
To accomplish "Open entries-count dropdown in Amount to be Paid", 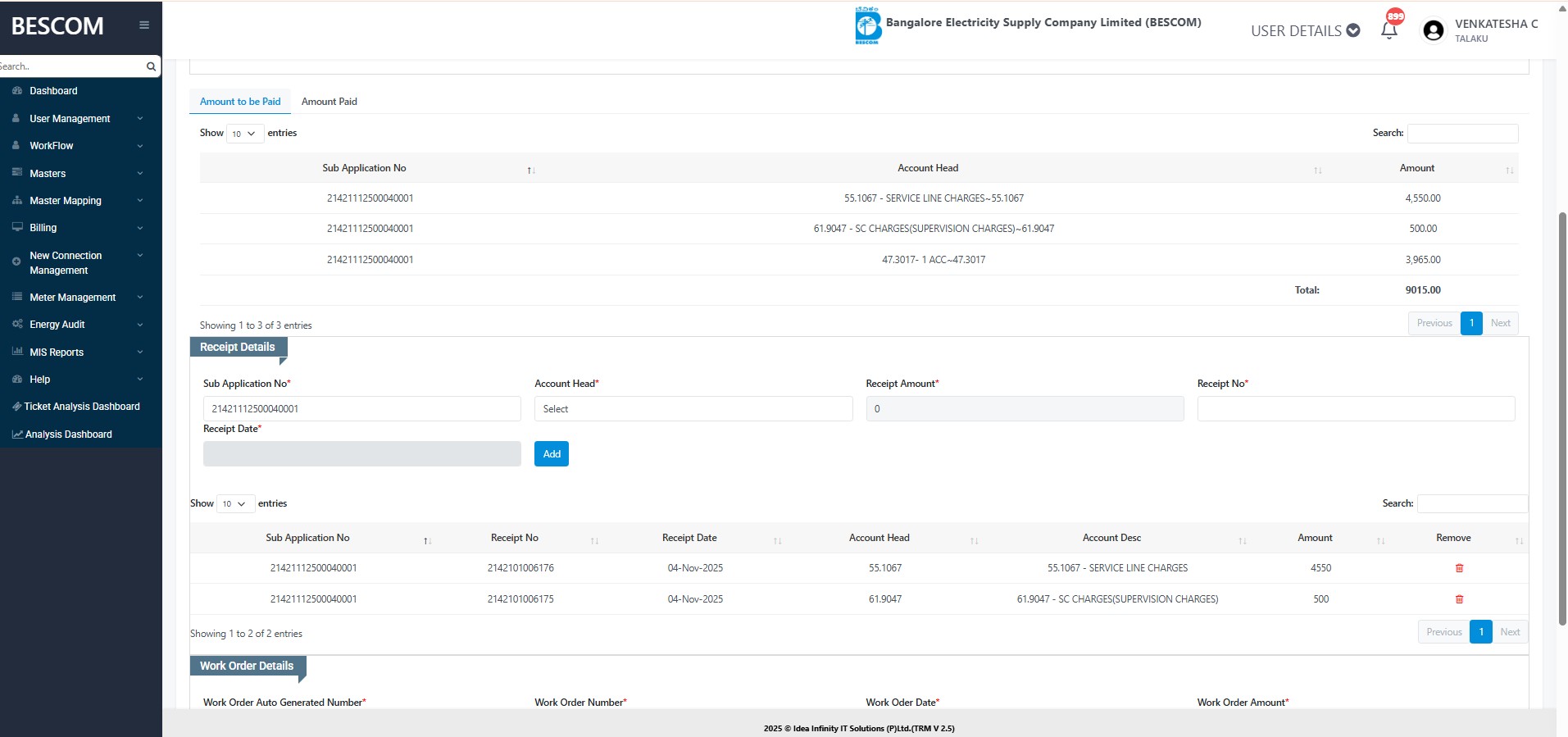I will click(245, 134).
